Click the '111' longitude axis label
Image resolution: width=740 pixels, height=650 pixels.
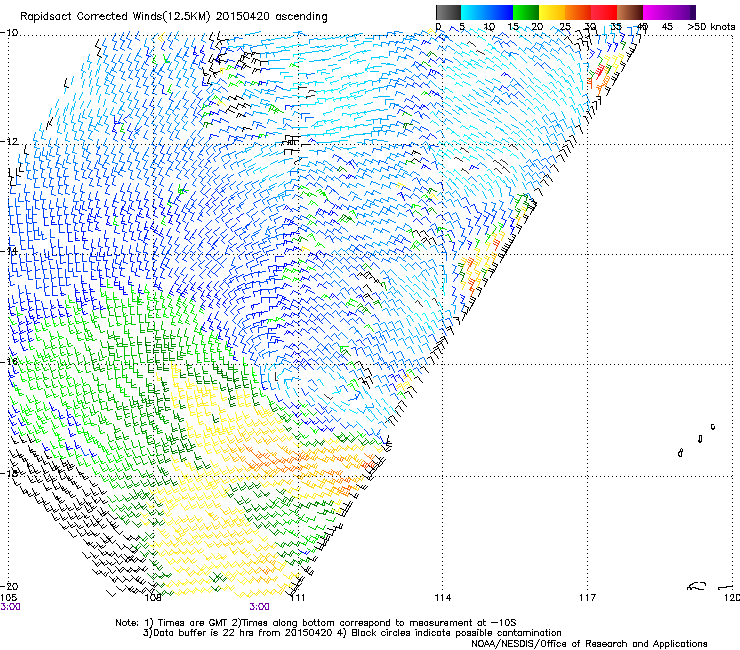point(298,598)
